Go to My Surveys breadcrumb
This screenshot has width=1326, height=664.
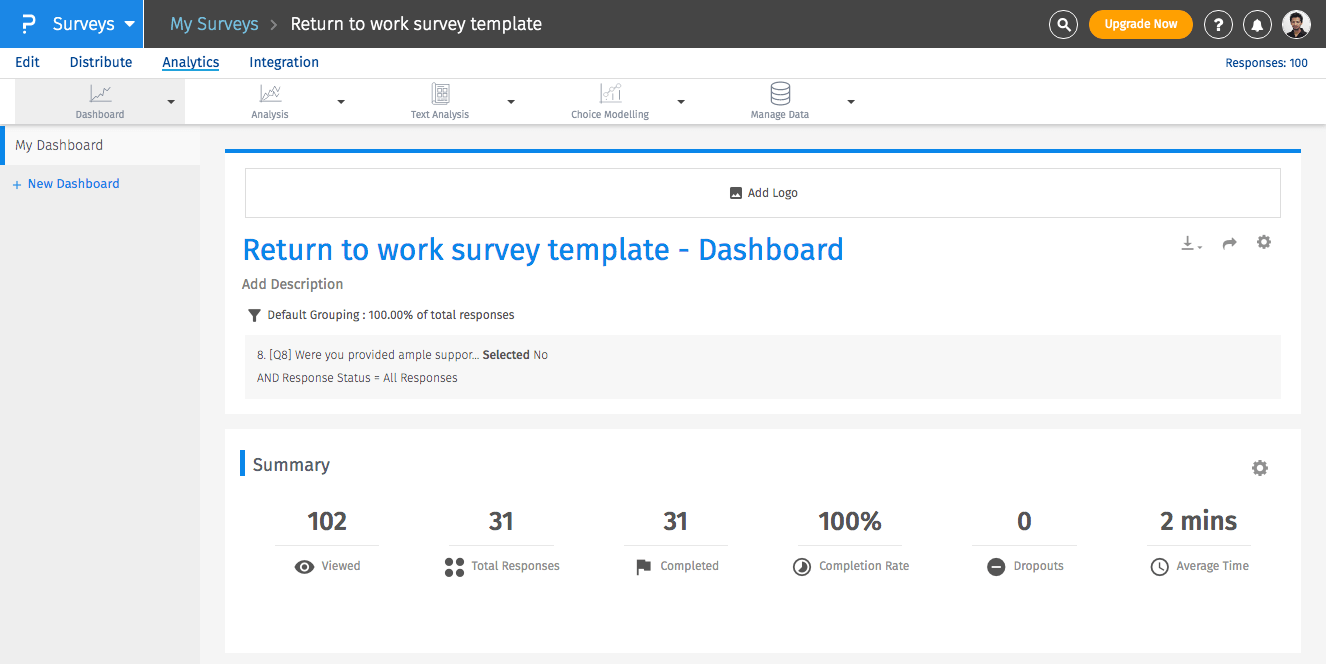tap(214, 24)
